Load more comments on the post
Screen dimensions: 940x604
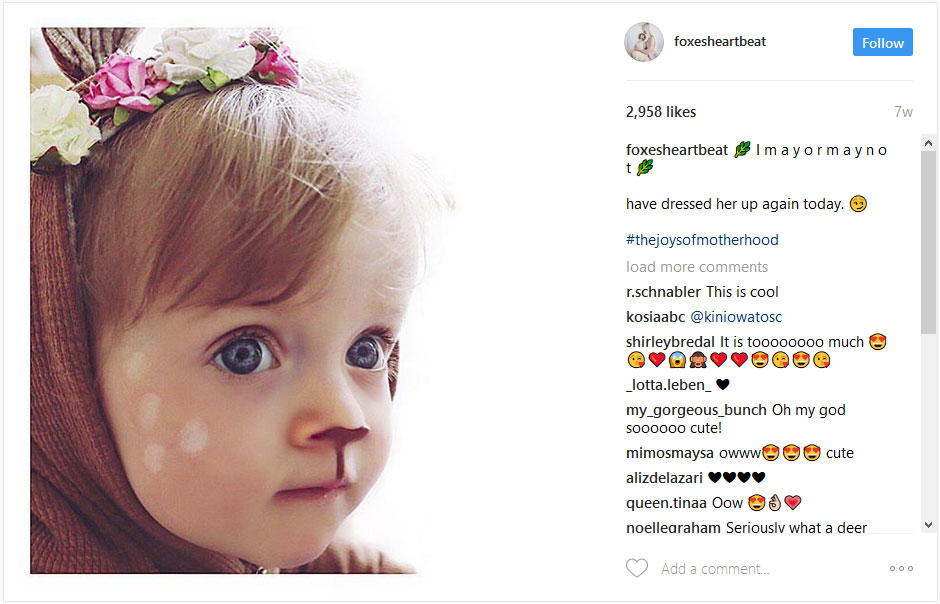click(x=697, y=267)
